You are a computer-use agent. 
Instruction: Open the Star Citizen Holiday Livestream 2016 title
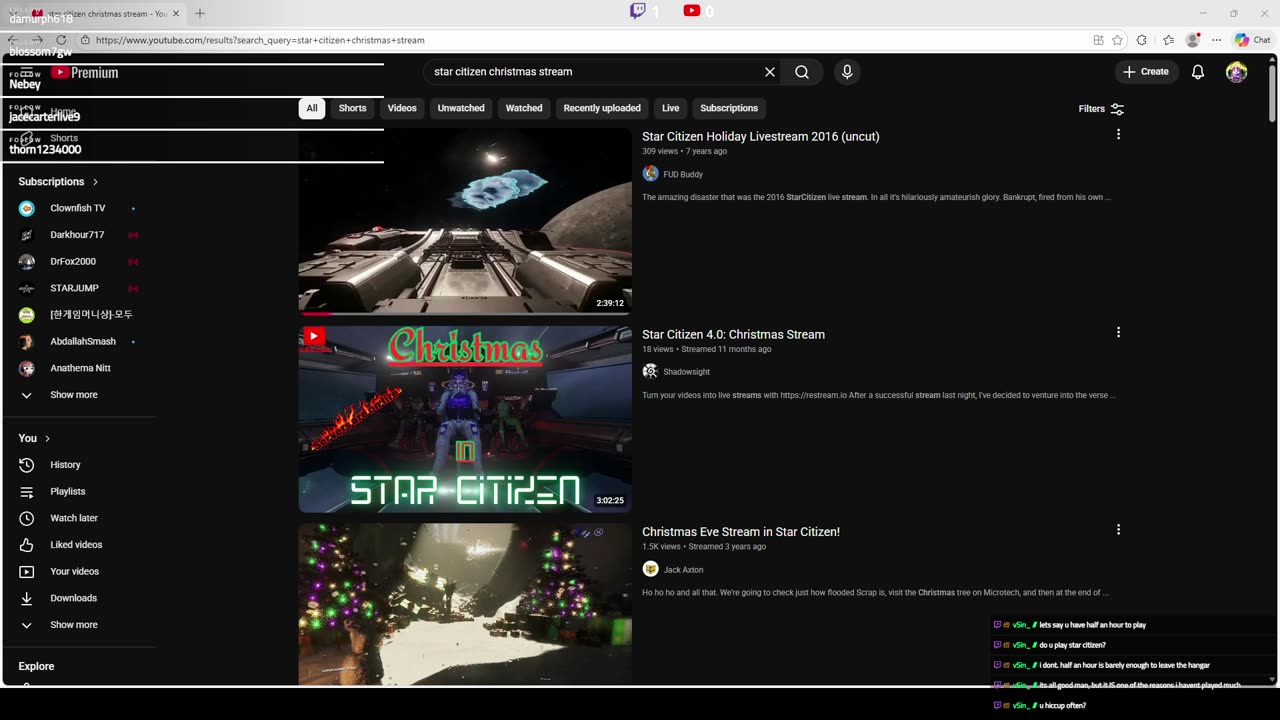(x=761, y=136)
